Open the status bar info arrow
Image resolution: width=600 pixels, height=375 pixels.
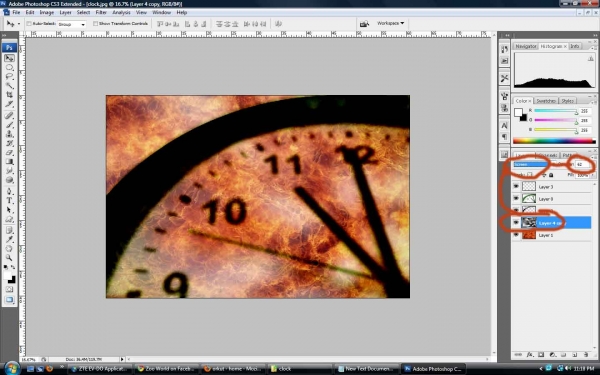click(x=122, y=359)
